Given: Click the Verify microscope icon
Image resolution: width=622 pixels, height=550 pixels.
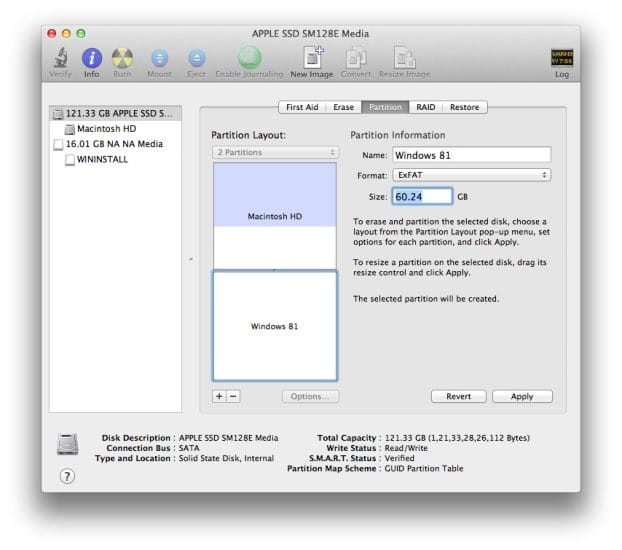Looking at the screenshot, I should 61,58.
